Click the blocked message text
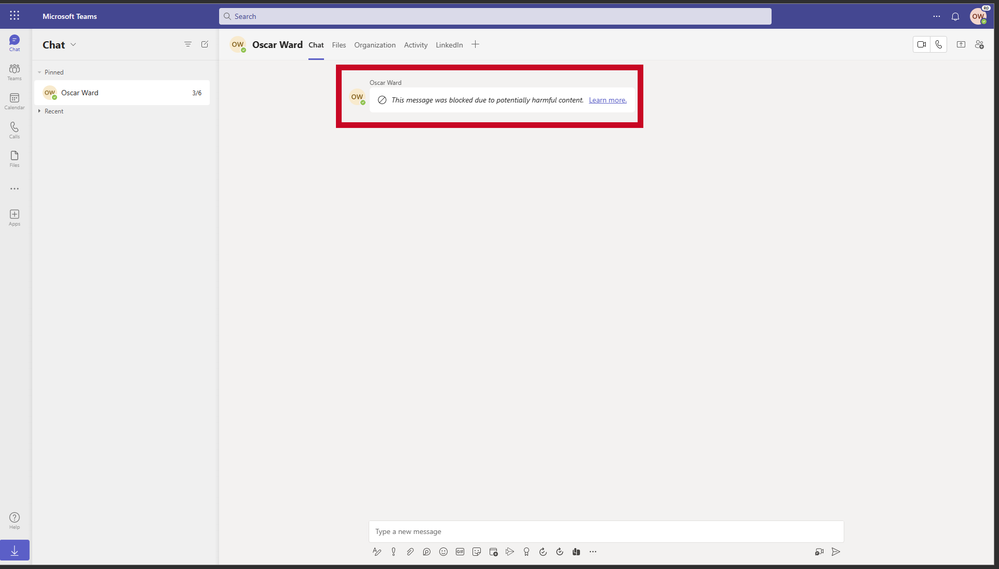The height and width of the screenshot is (569, 999). 487,100
